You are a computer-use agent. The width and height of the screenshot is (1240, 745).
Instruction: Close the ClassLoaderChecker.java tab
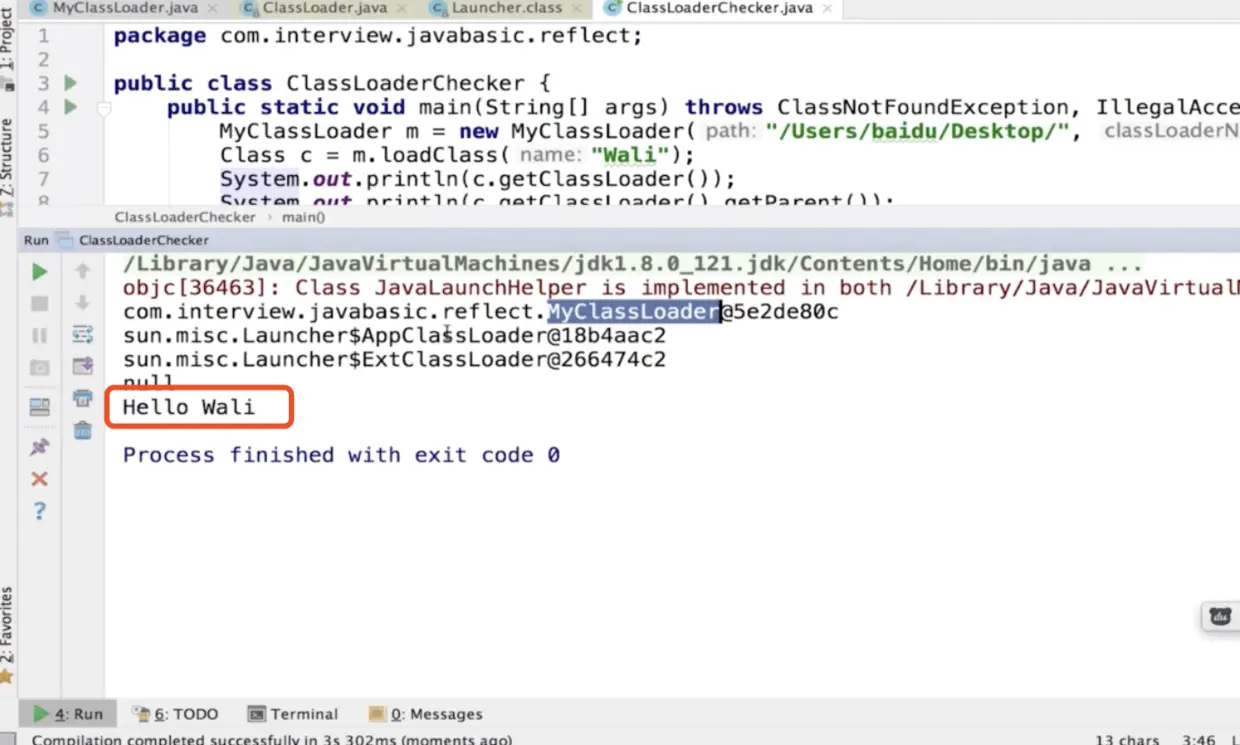point(829,9)
